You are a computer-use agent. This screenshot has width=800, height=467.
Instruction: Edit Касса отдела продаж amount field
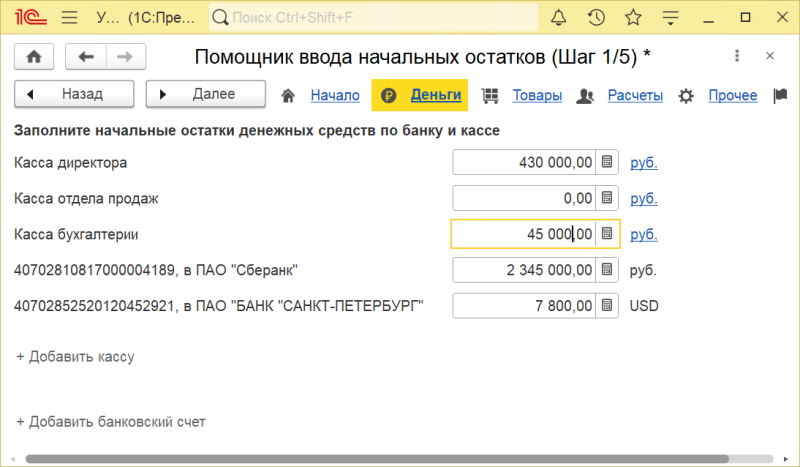point(523,198)
